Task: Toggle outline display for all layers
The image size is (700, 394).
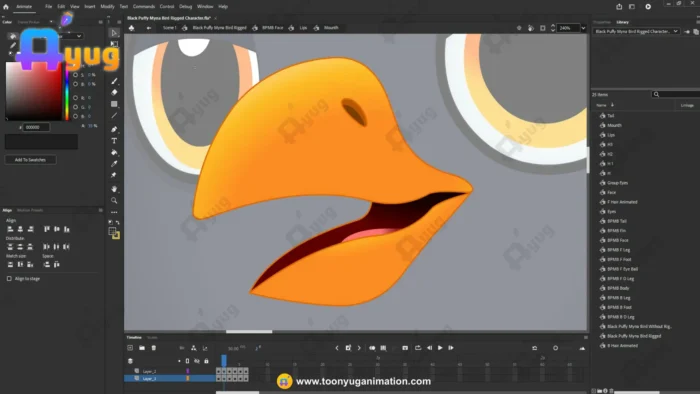Action: [x=188, y=361]
